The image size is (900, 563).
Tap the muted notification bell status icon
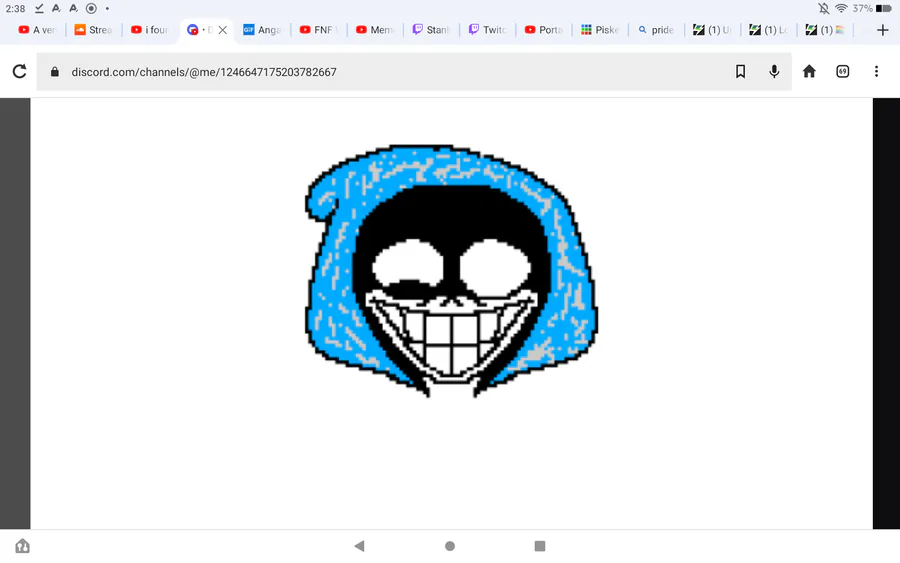click(x=824, y=8)
